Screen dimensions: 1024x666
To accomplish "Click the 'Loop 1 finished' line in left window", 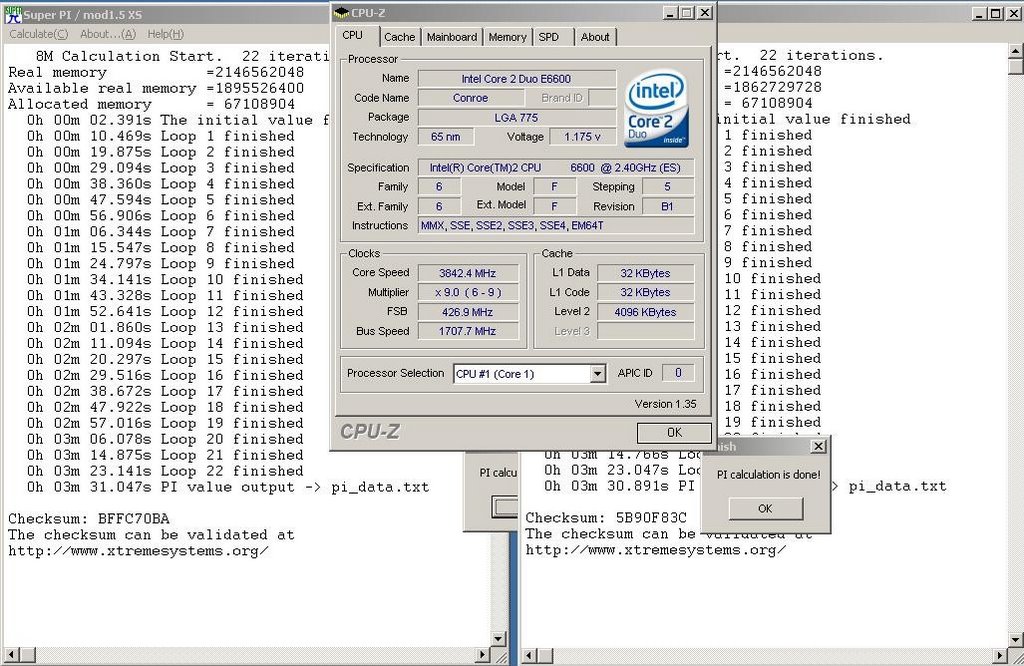I will [161, 136].
